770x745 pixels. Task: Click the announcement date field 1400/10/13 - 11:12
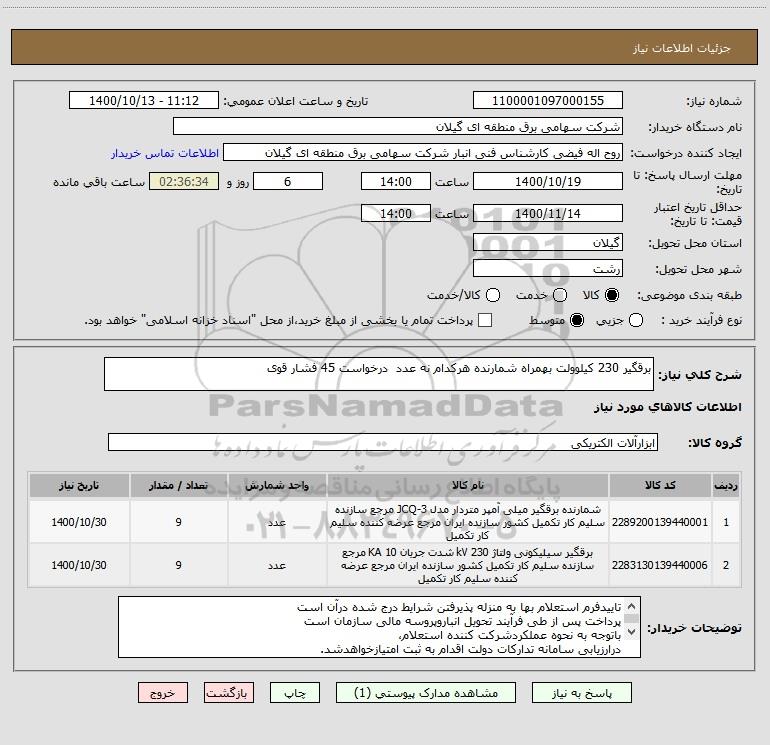pyautogui.click(x=144, y=100)
